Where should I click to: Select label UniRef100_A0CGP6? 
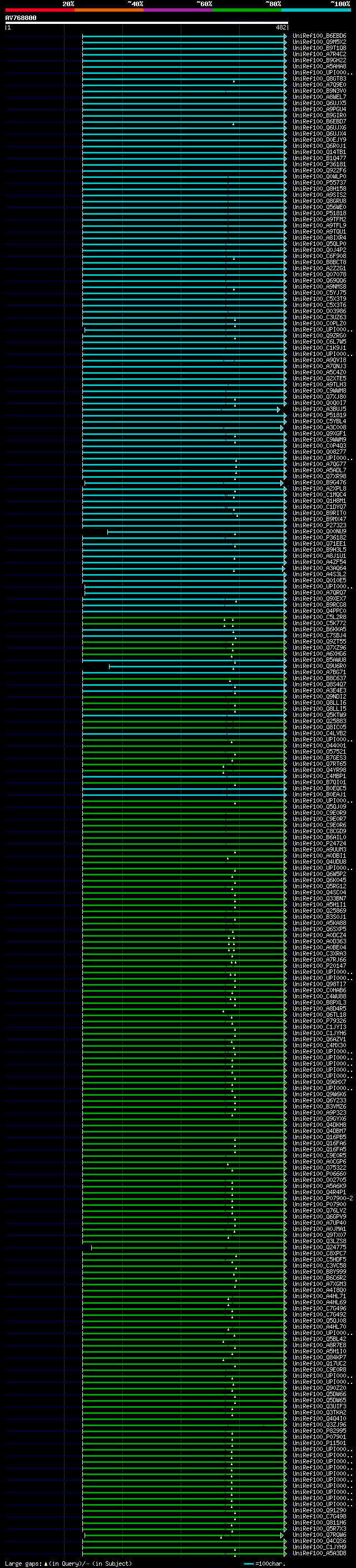point(319,1161)
